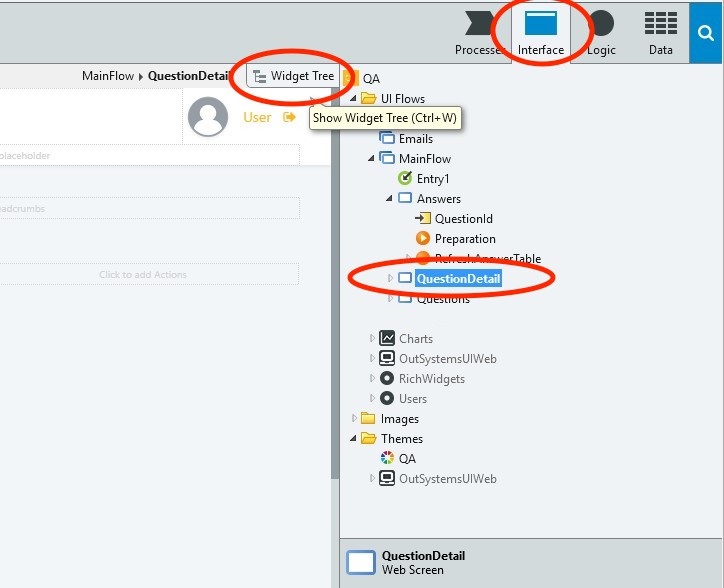Select the OutSystemsUIWeb icon under Themes
This screenshot has height=588, width=724.
387,478
